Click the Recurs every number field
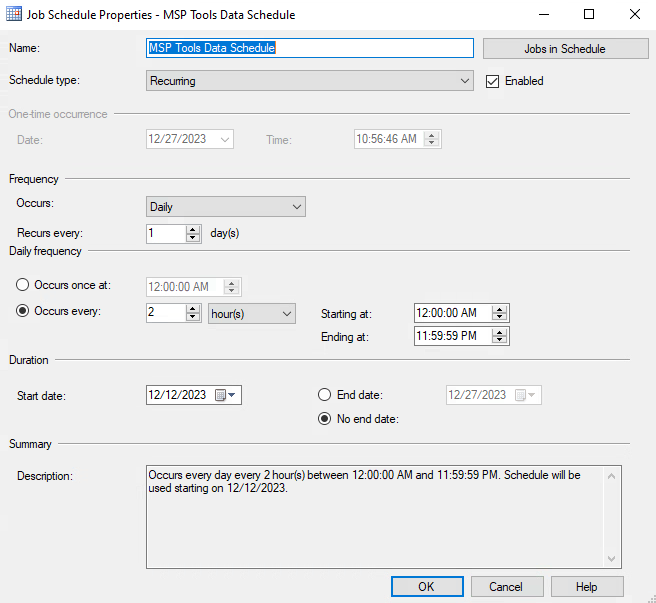Image resolution: width=656 pixels, height=603 pixels. tap(166, 234)
